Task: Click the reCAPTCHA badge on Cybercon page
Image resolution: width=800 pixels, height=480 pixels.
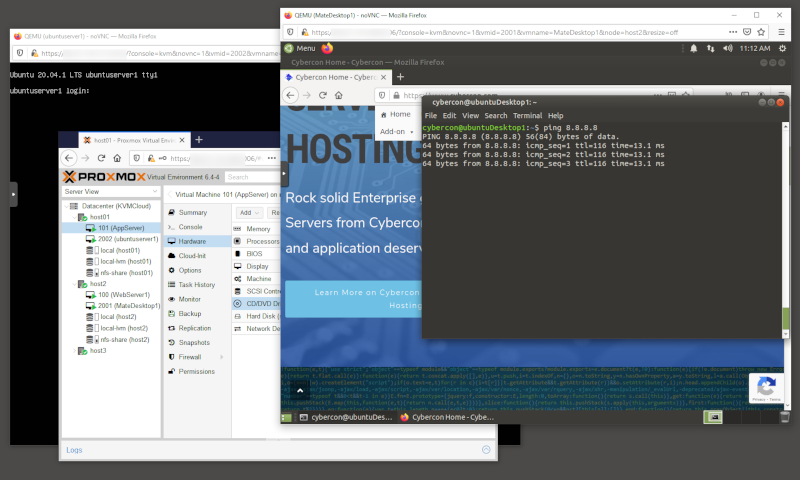Action: coord(766,389)
